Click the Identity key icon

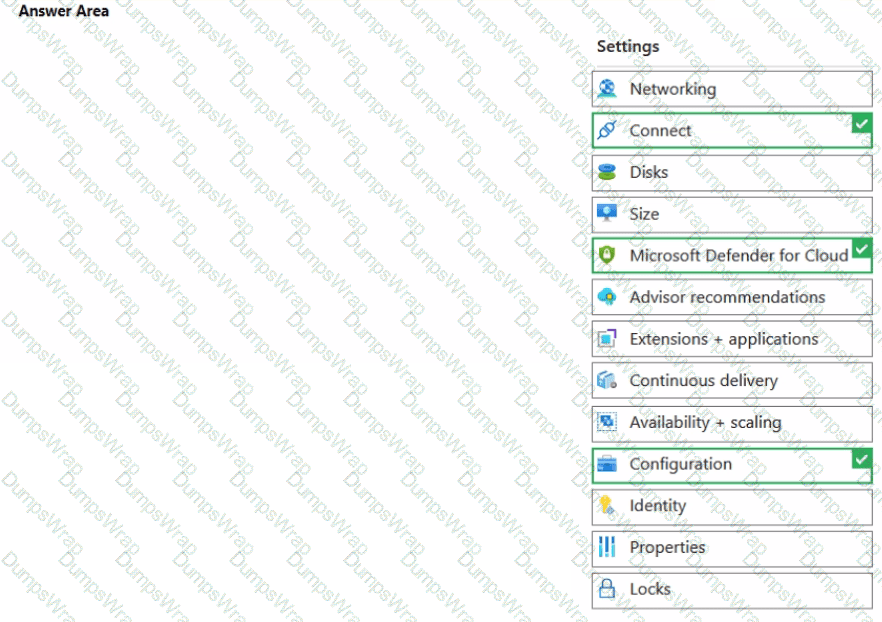pos(607,506)
